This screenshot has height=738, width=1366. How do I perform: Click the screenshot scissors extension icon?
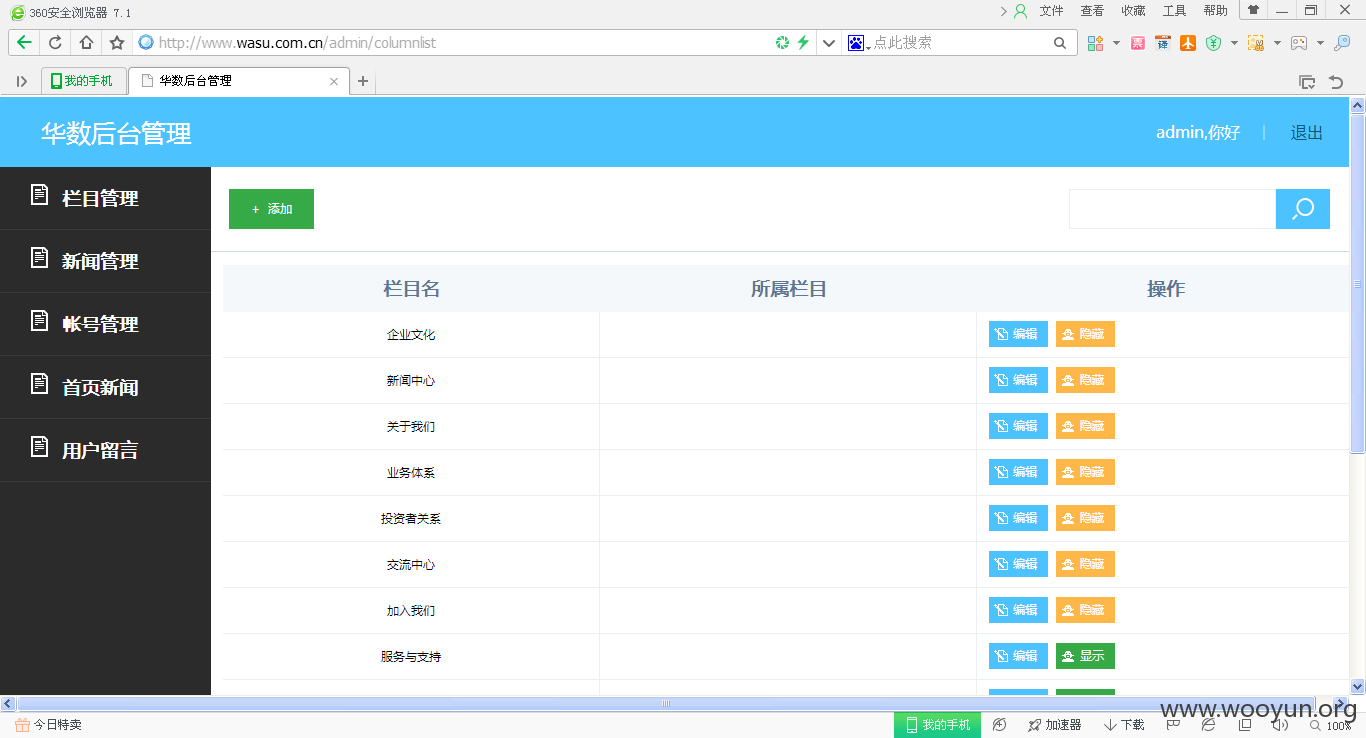pos(1256,43)
